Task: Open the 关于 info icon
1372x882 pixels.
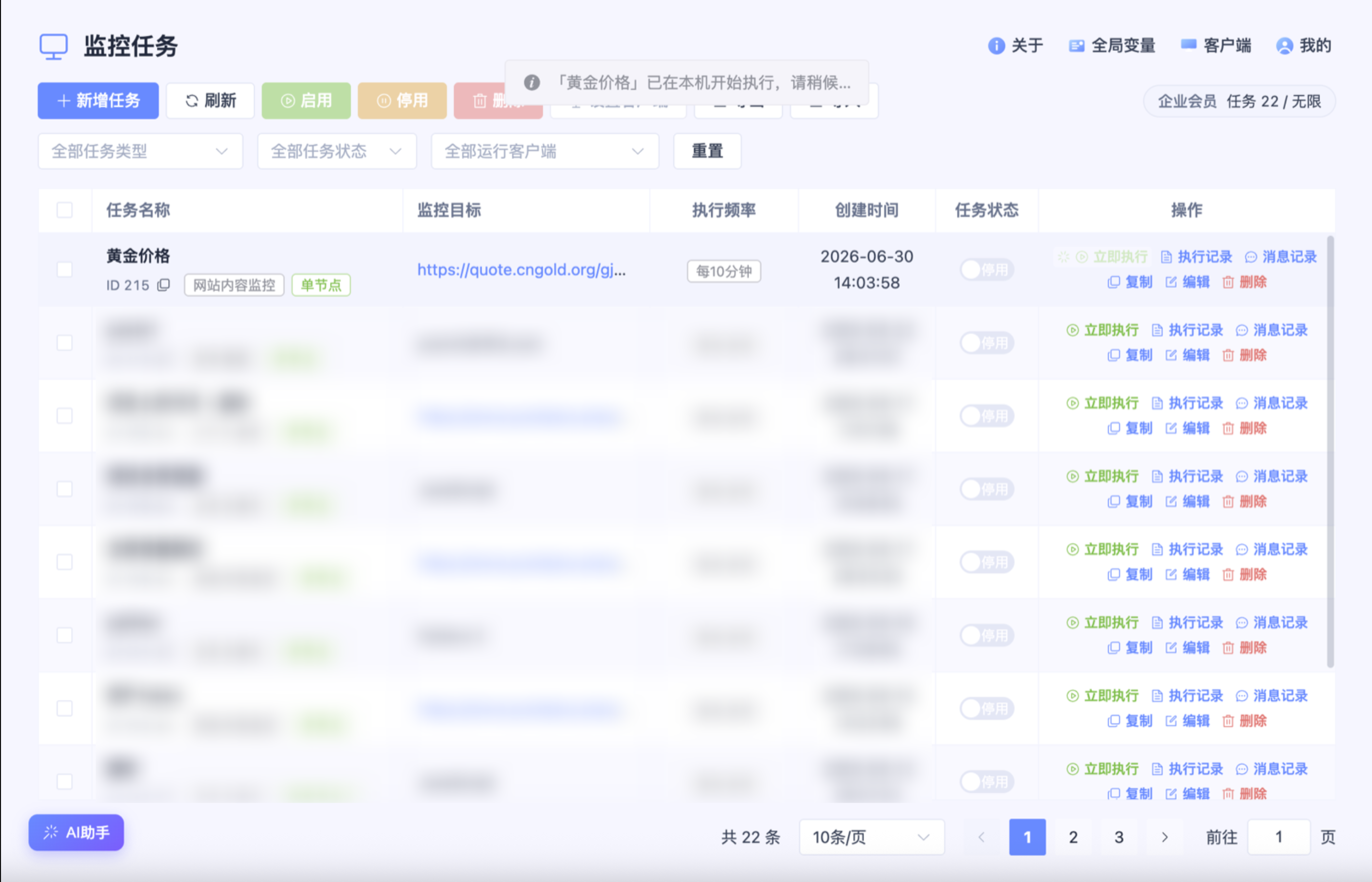Action: point(996,46)
